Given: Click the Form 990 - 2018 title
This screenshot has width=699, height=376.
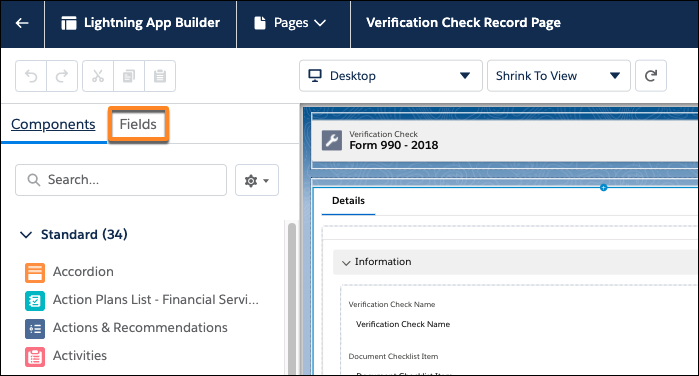Looking at the screenshot, I should coord(394,145).
